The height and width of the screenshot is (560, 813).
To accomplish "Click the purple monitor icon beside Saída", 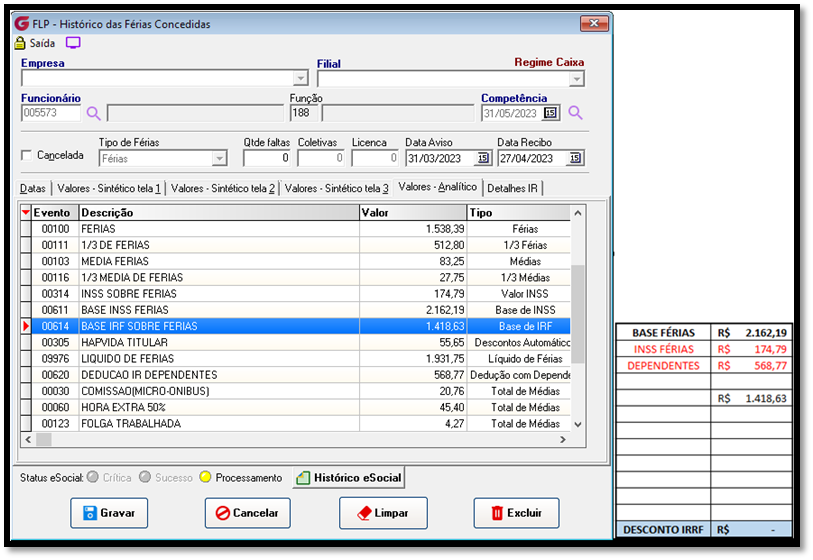I will 73,43.
